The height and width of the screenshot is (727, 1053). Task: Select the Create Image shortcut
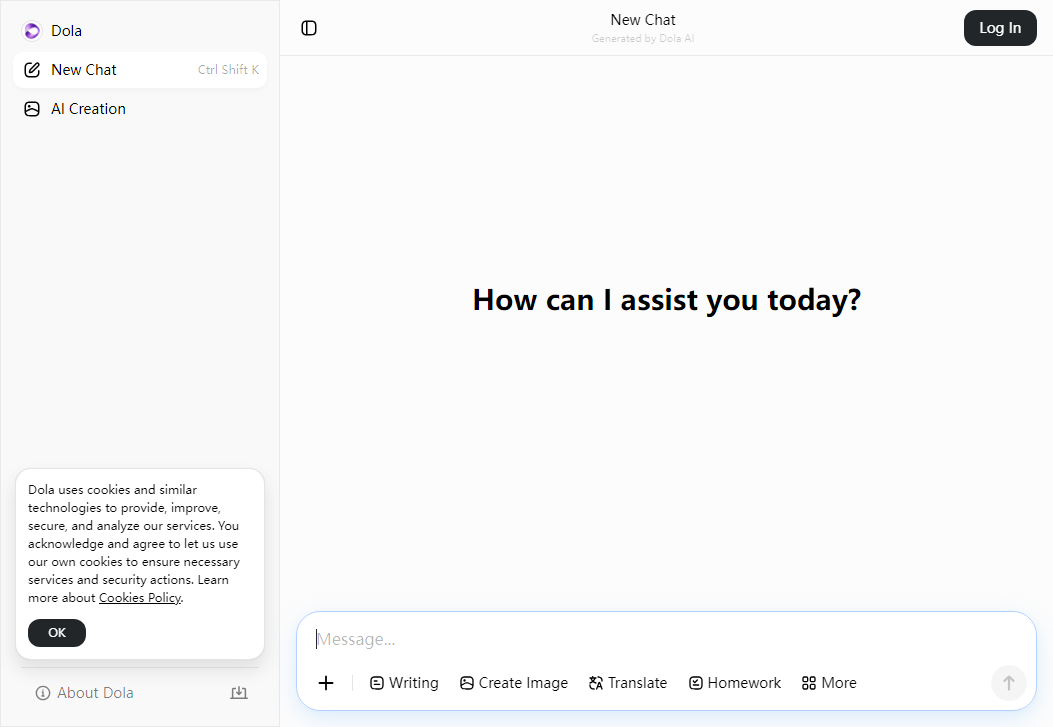coord(514,683)
